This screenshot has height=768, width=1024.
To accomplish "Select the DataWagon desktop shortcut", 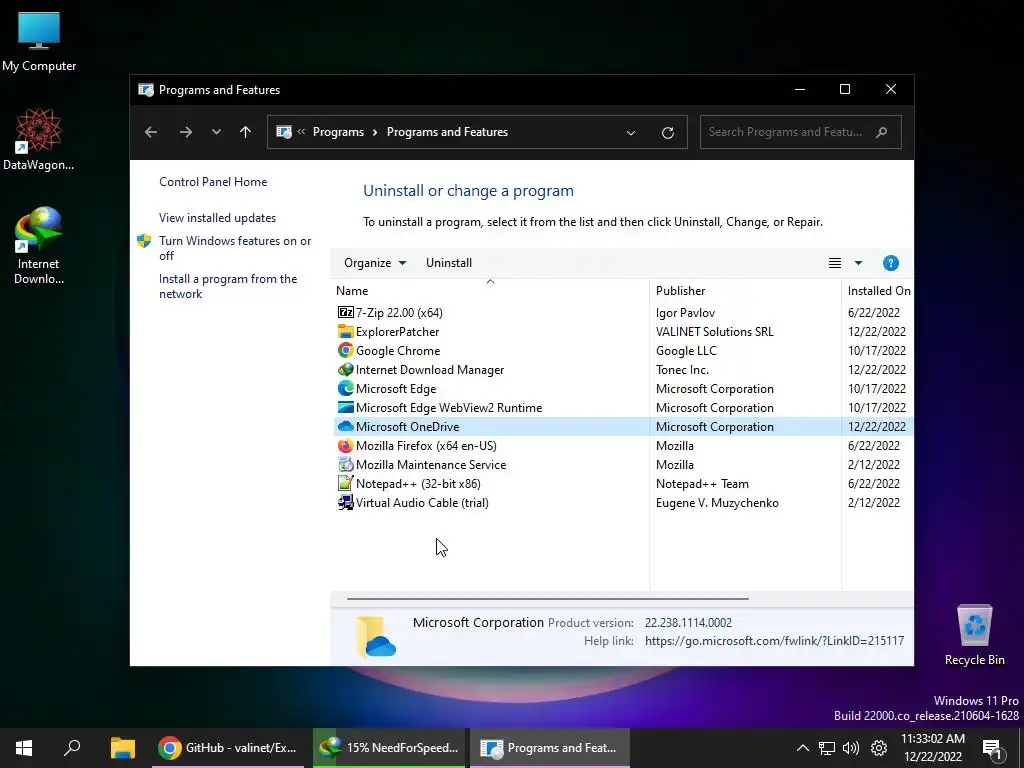I will point(39,140).
